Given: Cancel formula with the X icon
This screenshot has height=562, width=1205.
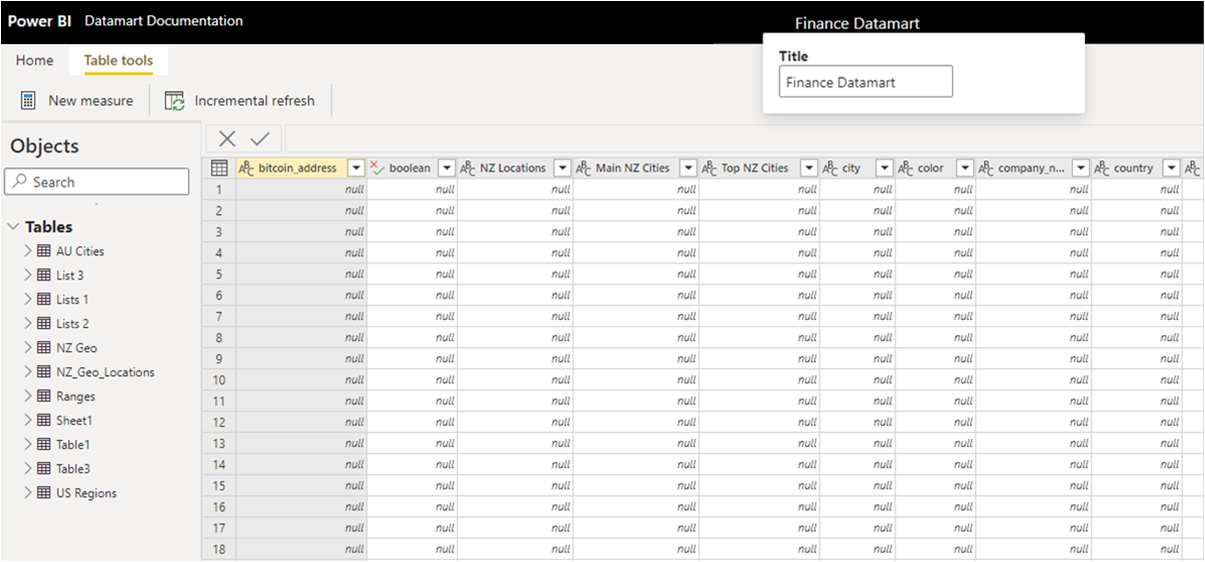Looking at the screenshot, I should pos(228,139).
